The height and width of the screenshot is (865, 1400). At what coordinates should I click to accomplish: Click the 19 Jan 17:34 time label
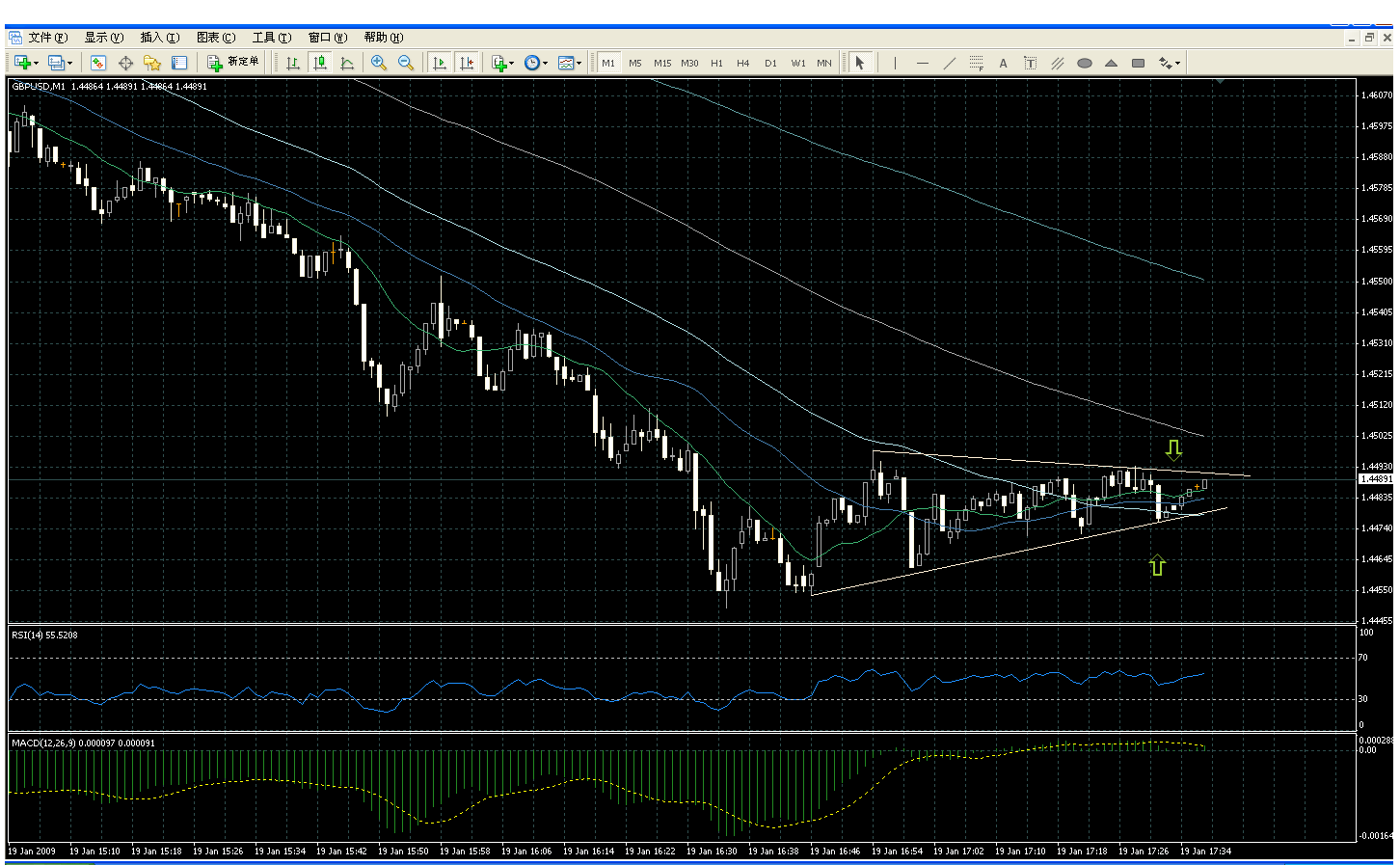1205,851
